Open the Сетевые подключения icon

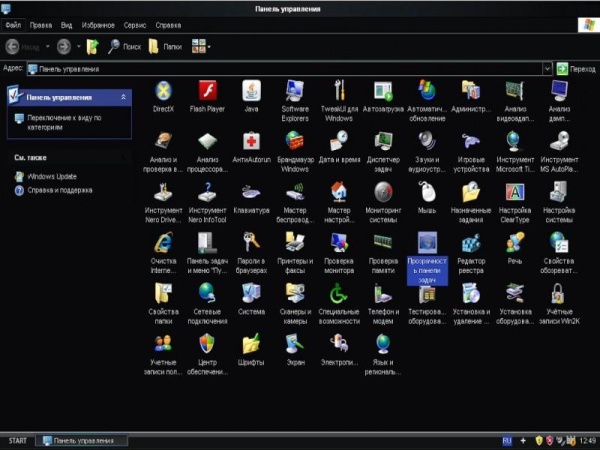click(x=207, y=293)
